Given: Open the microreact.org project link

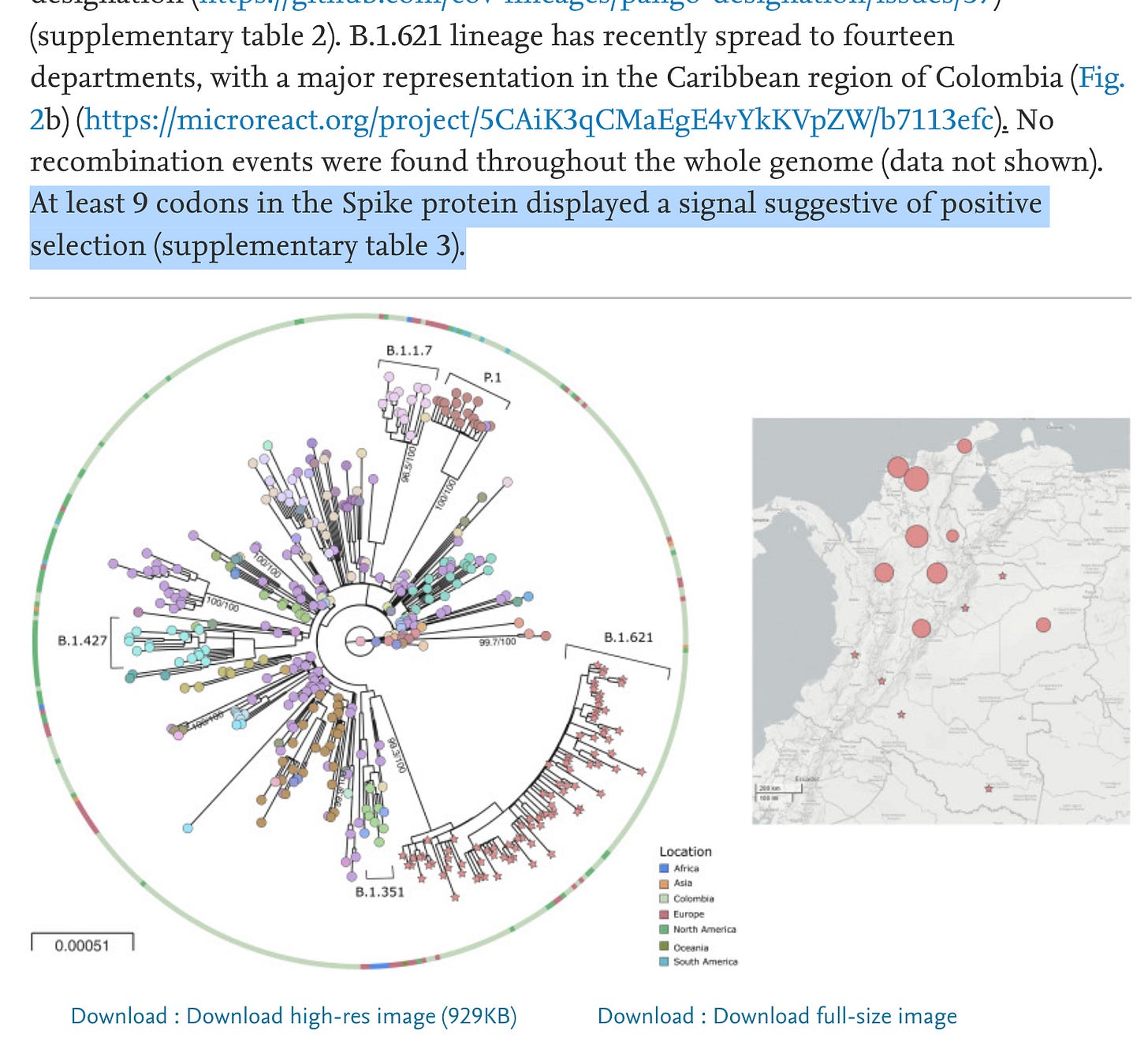Looking at the screenshot, I should click(539, 120).
